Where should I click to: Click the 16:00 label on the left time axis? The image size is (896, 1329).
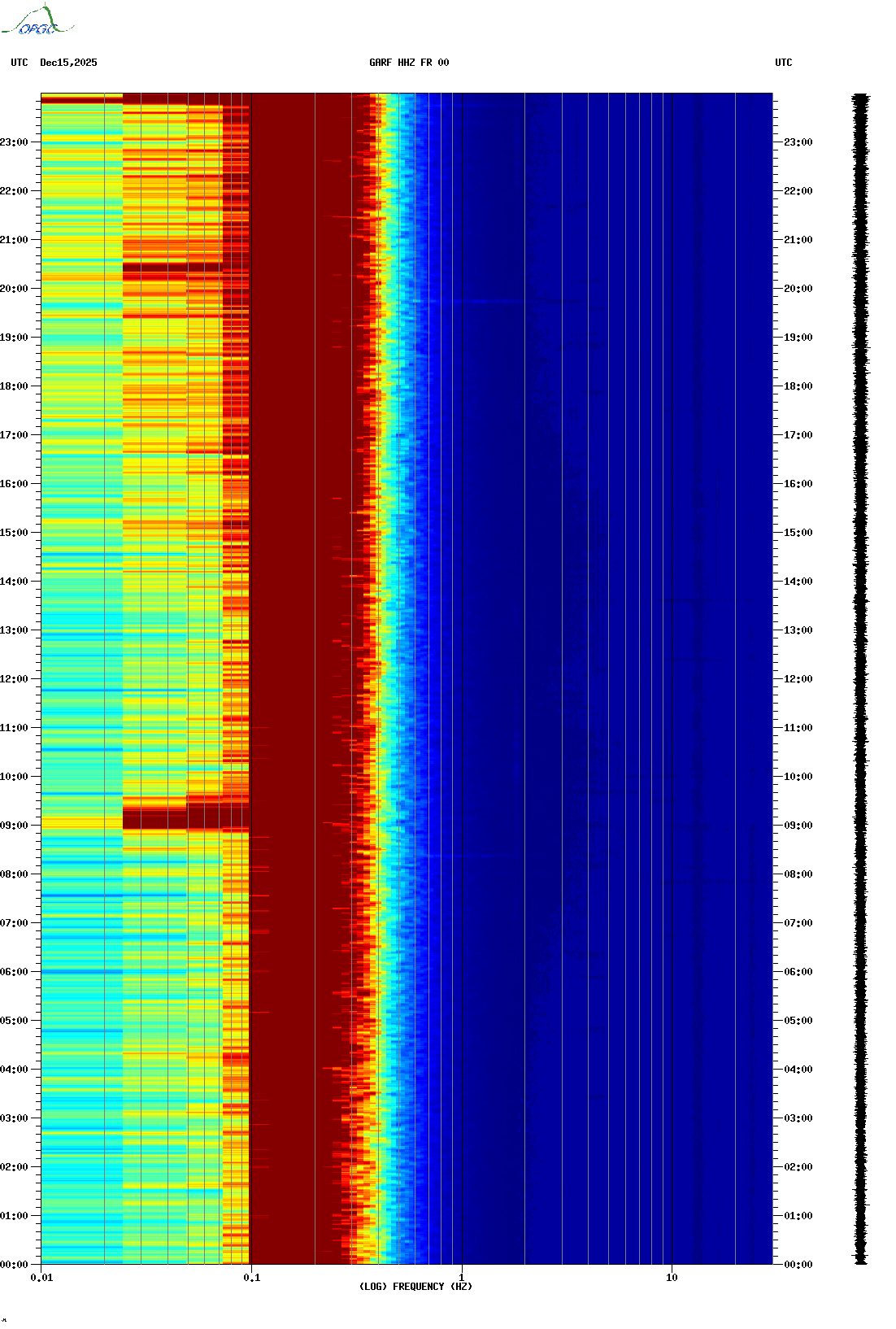tap(14, 484)
